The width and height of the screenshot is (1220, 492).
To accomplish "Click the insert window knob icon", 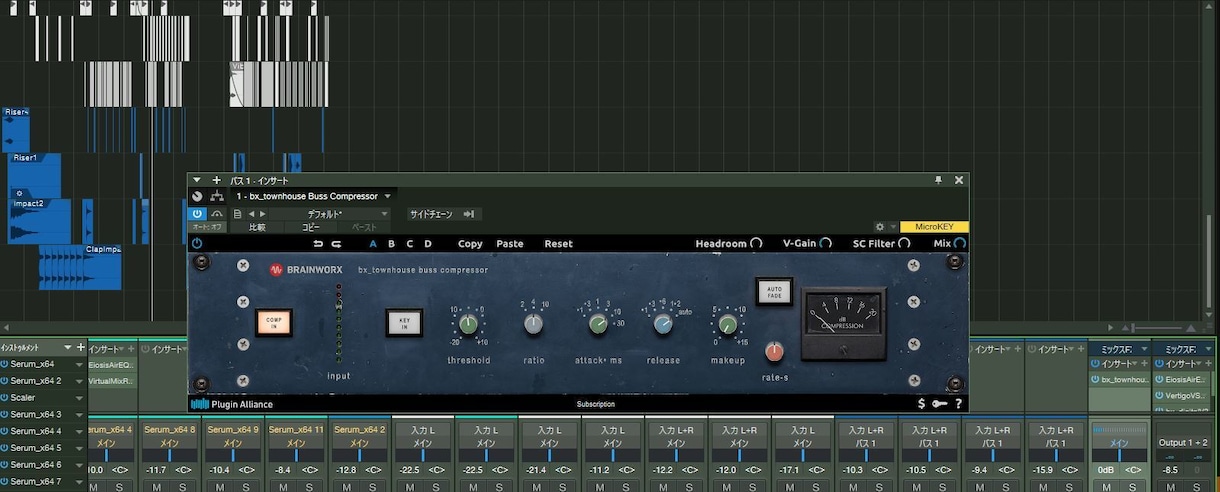I will (197, 196).
